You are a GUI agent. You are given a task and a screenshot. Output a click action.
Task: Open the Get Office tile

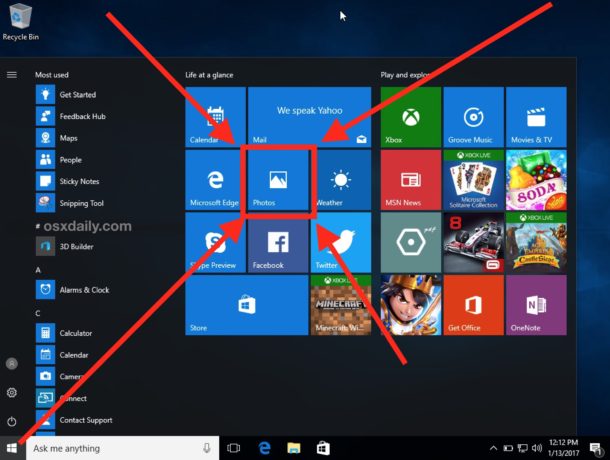coord(473,305)
